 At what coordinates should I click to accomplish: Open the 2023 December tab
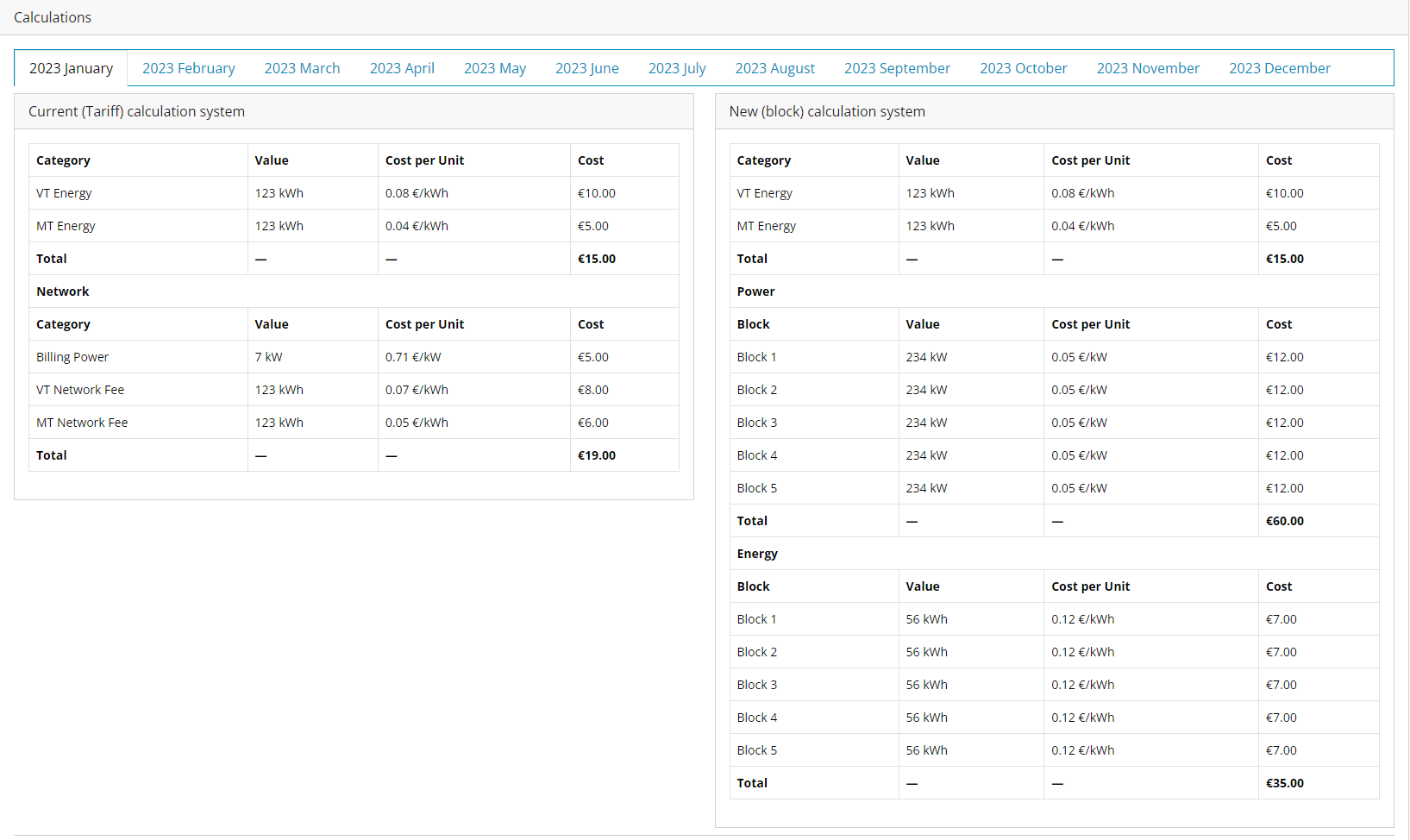(x=1280, y=68)
